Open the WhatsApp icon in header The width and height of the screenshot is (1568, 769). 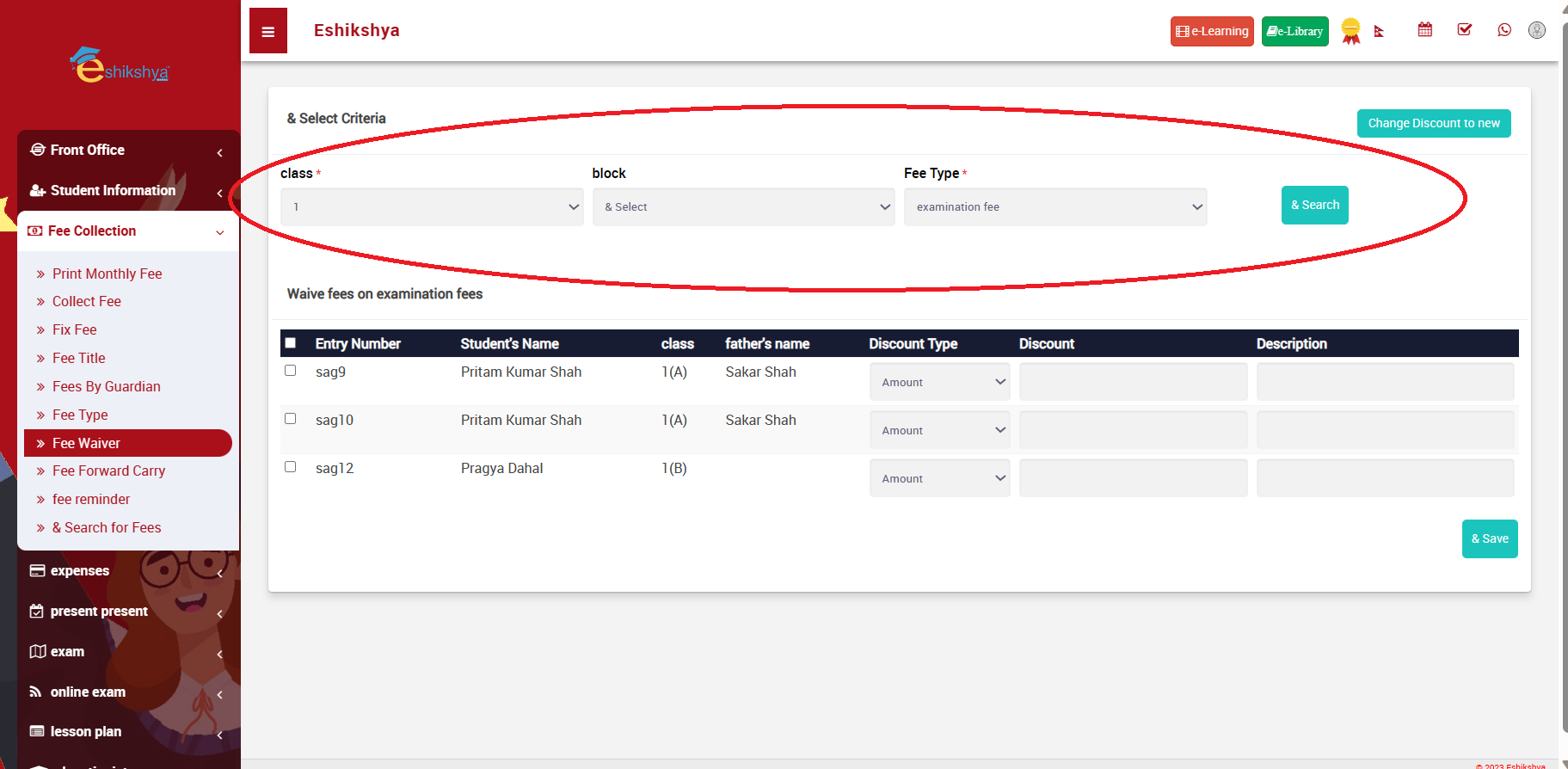1503,30
